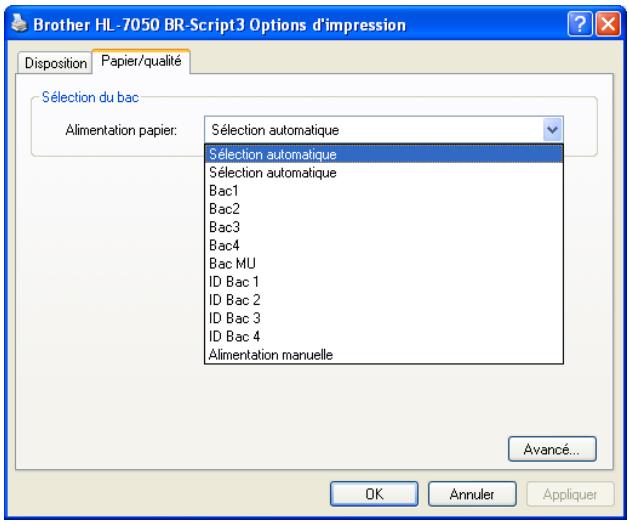Screen dimensions: 629x524
Task: Pick ID Bac 4 in the dropdown
Action: tap(383, 336)
